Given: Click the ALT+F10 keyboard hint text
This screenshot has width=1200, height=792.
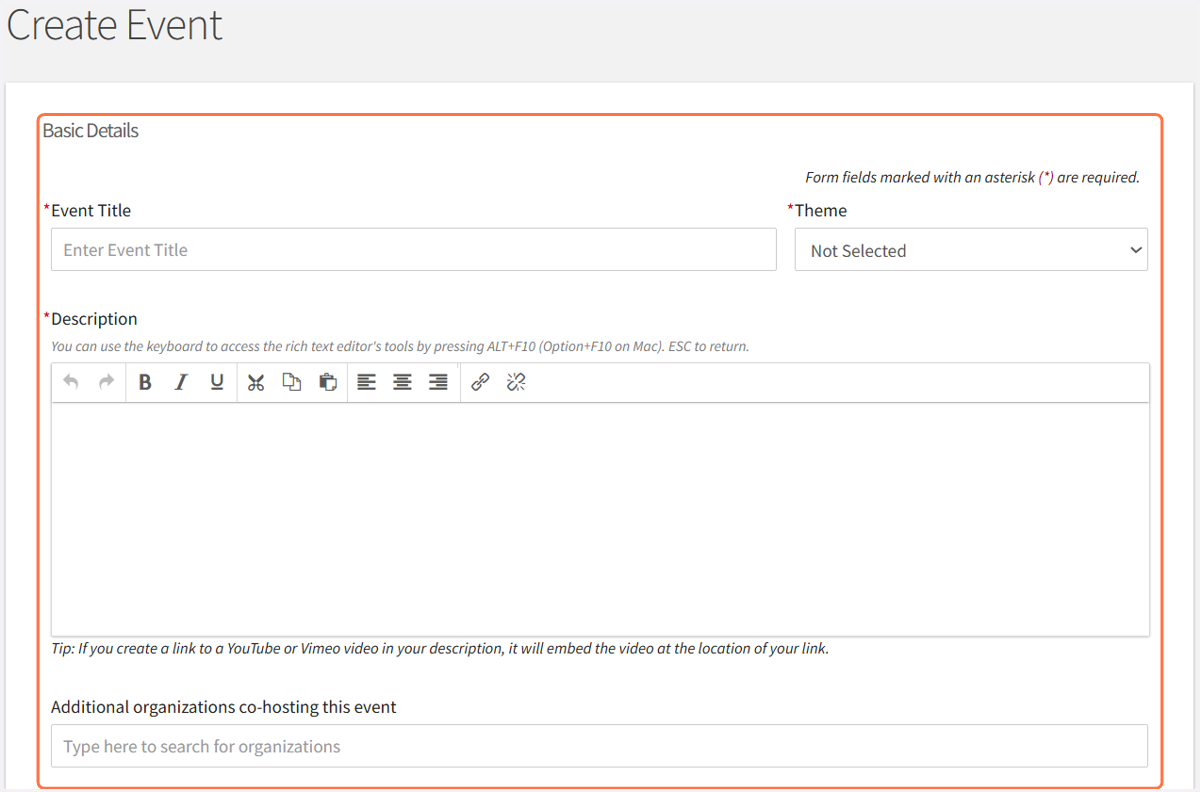Looking at the screenshot, I should (x=400, y=347).
